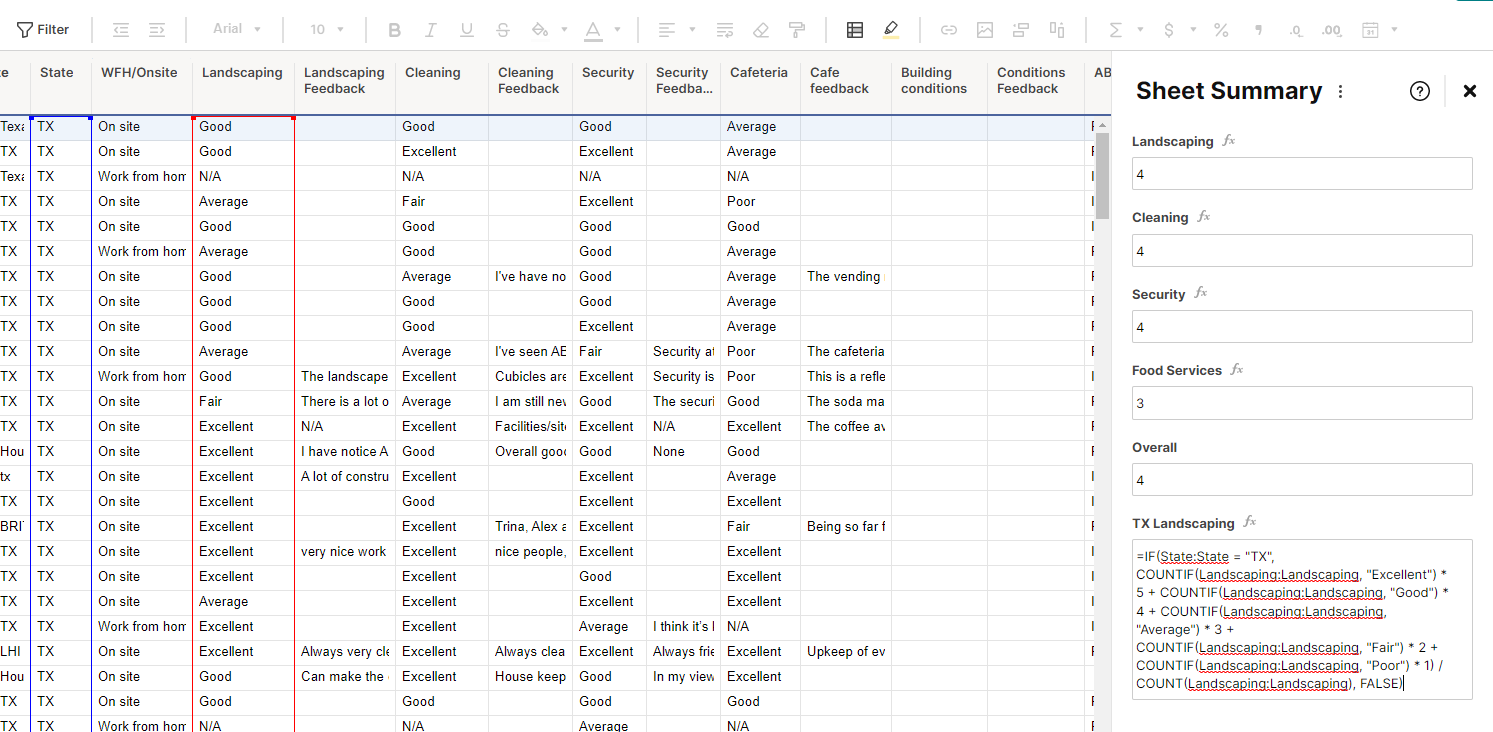The width and height of the screenshot is (1493, 732).
Task: Toggle text wrapping for the cell
Action: pyautogui.click(x=724, y=29)
